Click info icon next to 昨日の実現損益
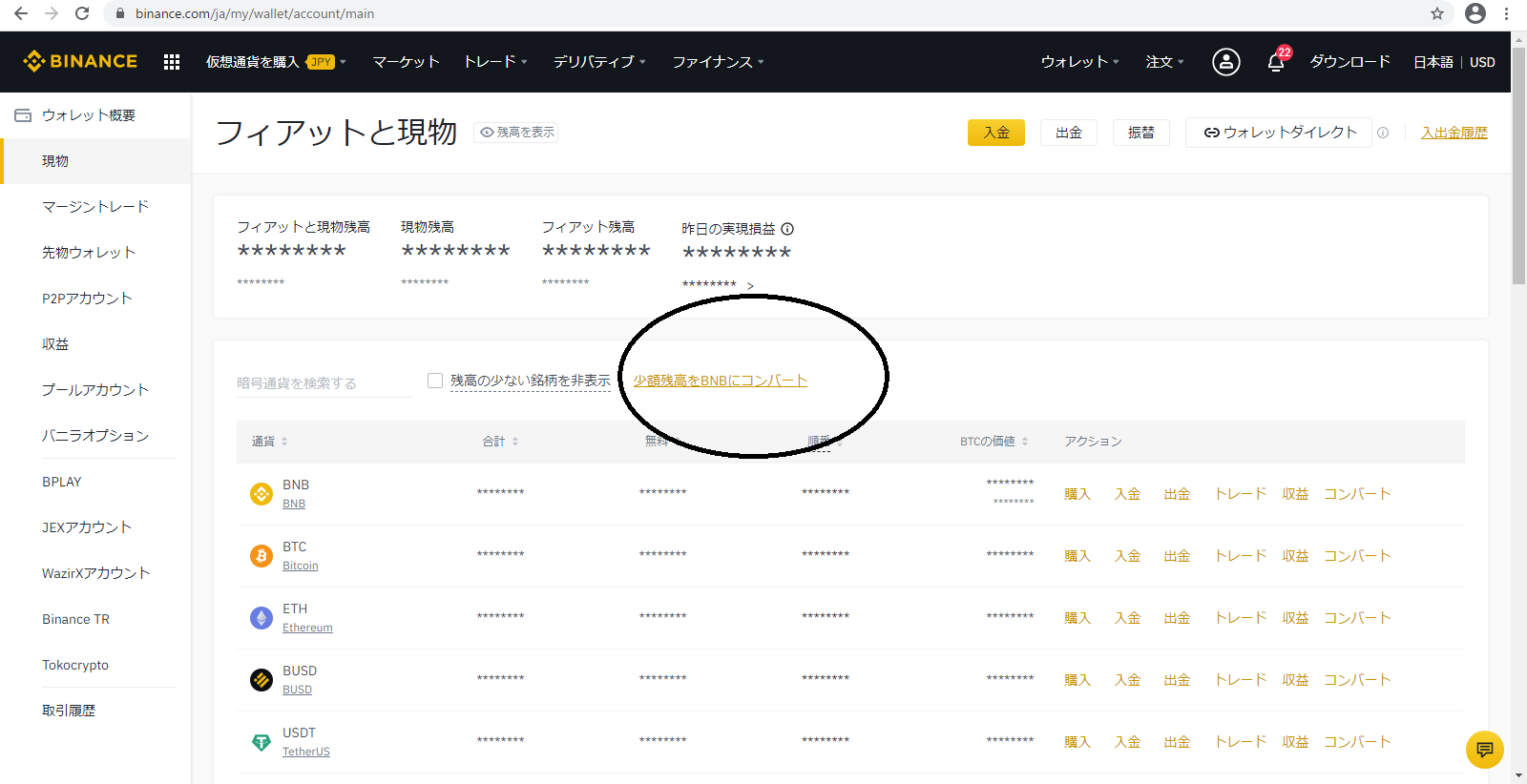Viewport: 1527px width, 784px height. 787,229
